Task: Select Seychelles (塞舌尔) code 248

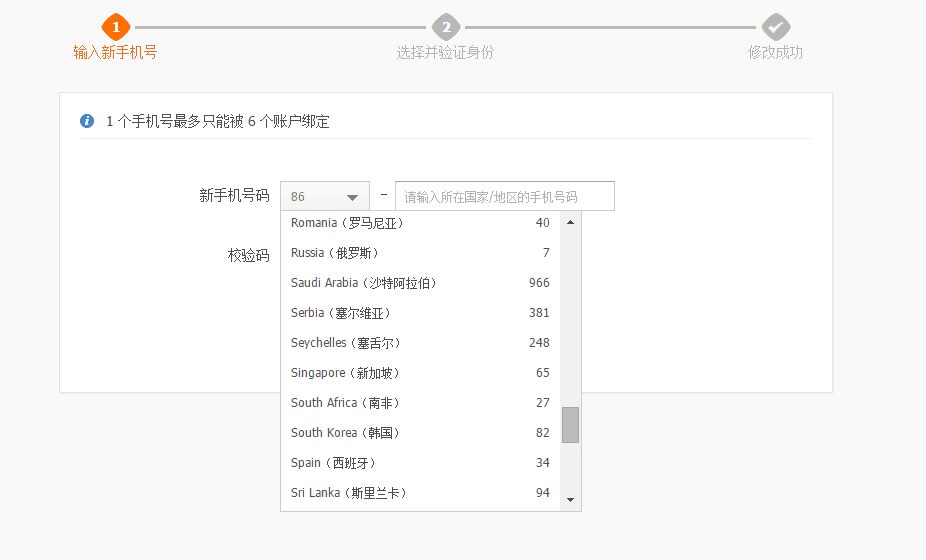Action: (420, 343)
